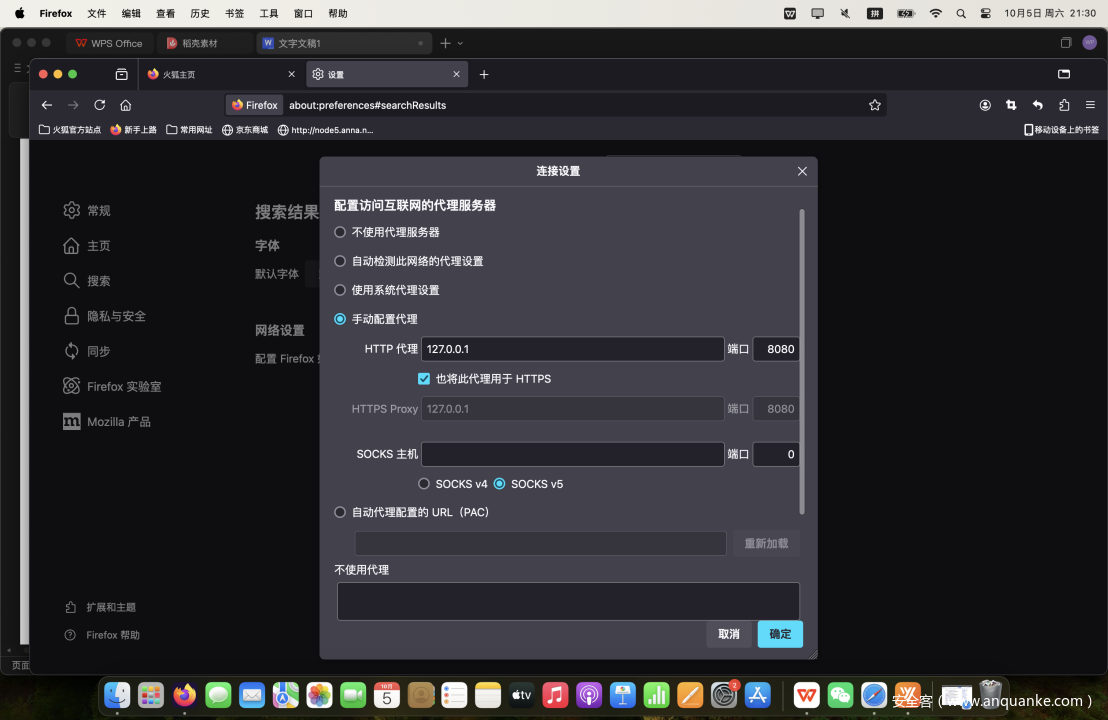Uncheck 也将此代理用于 HTTPS checkbox

tap(424, 379)
